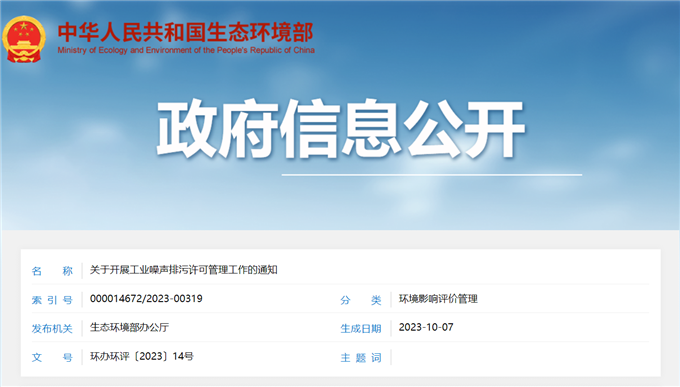Select the document title 关于开展工业噪声排污许可管理工作的通知
Screen dimensions: 680x387
coord(183,270)
